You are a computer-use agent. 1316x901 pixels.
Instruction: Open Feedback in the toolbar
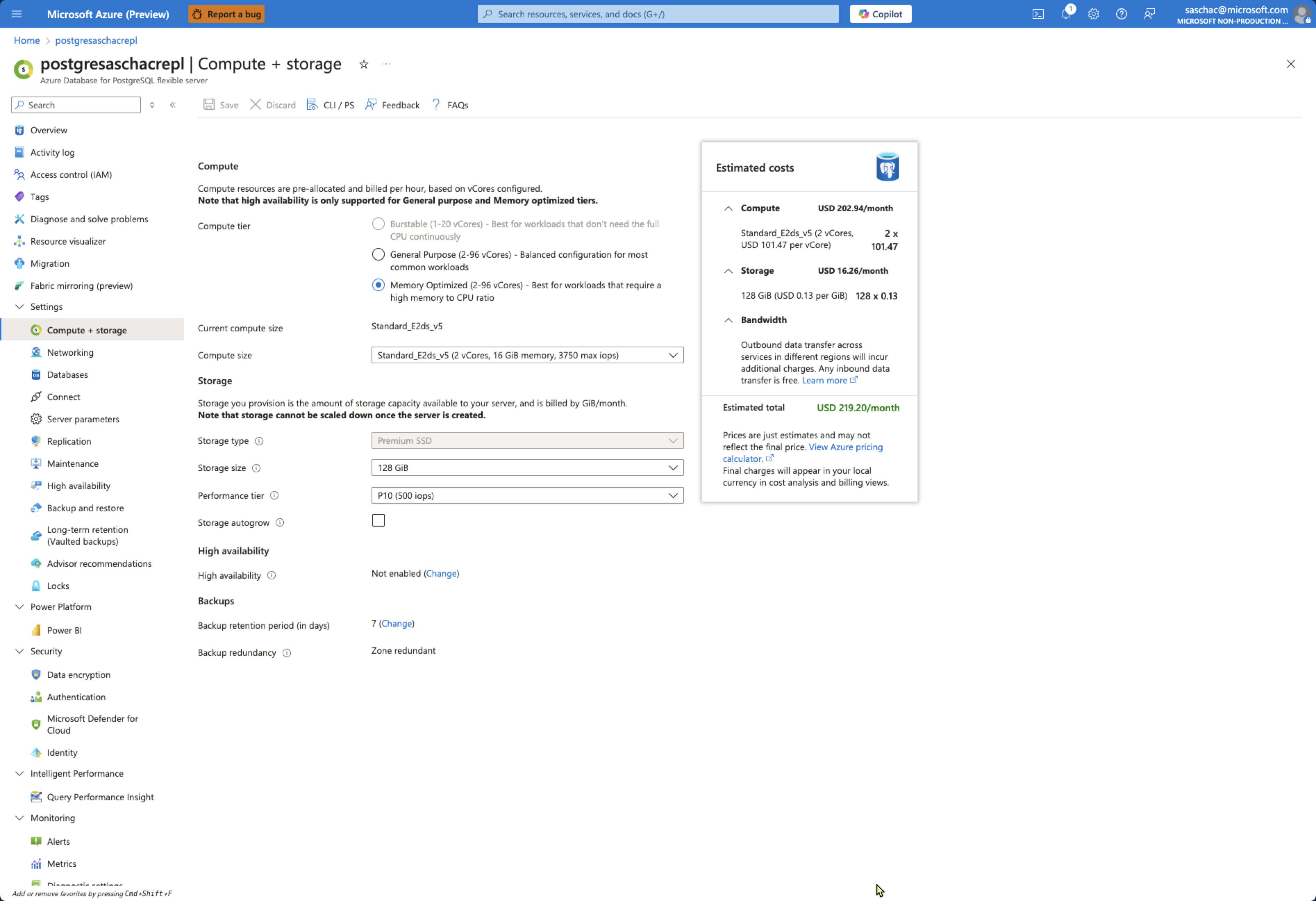tap(392, 105)
